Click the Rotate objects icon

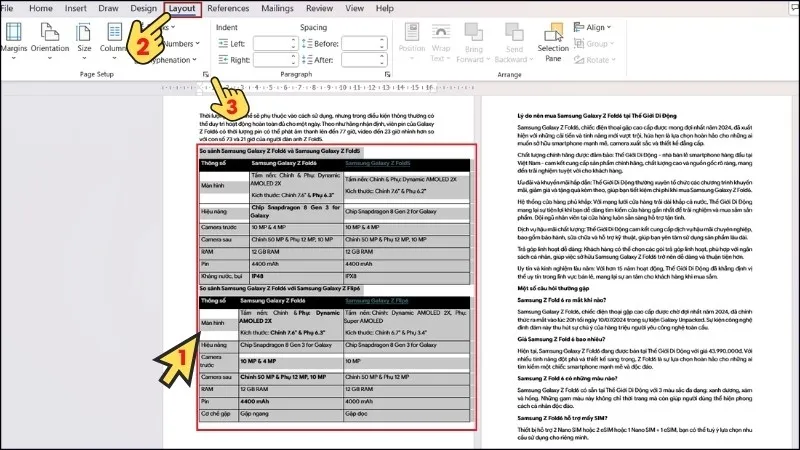click(x=579, y=60)
